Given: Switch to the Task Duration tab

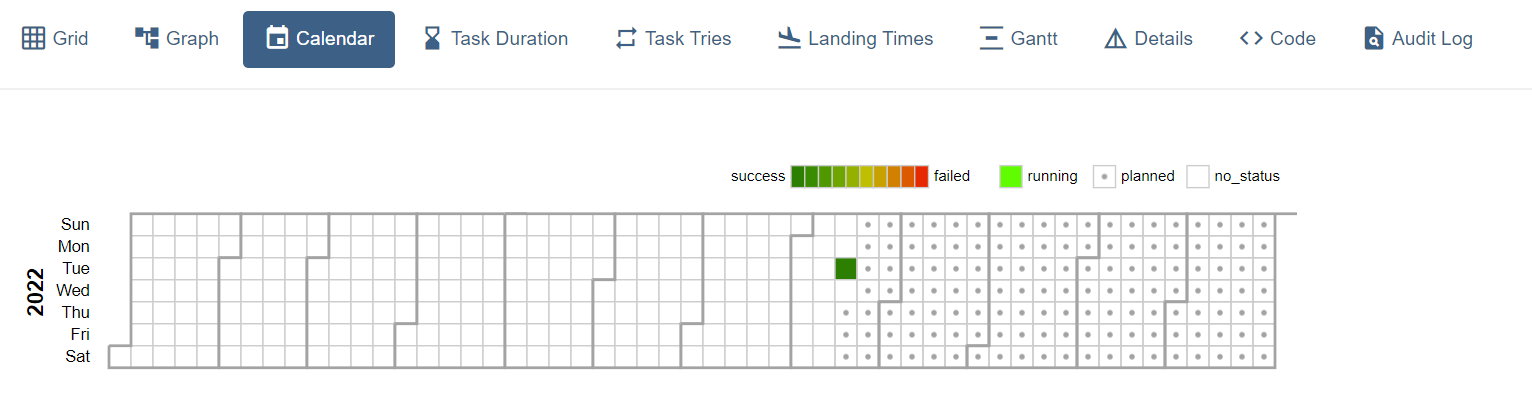Looking at the screenshot, I should coord(496,39).
